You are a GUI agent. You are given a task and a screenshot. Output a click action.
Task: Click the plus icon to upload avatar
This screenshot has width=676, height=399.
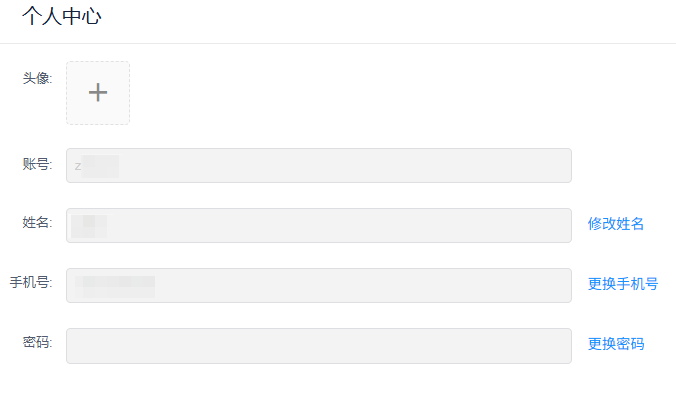98,93
